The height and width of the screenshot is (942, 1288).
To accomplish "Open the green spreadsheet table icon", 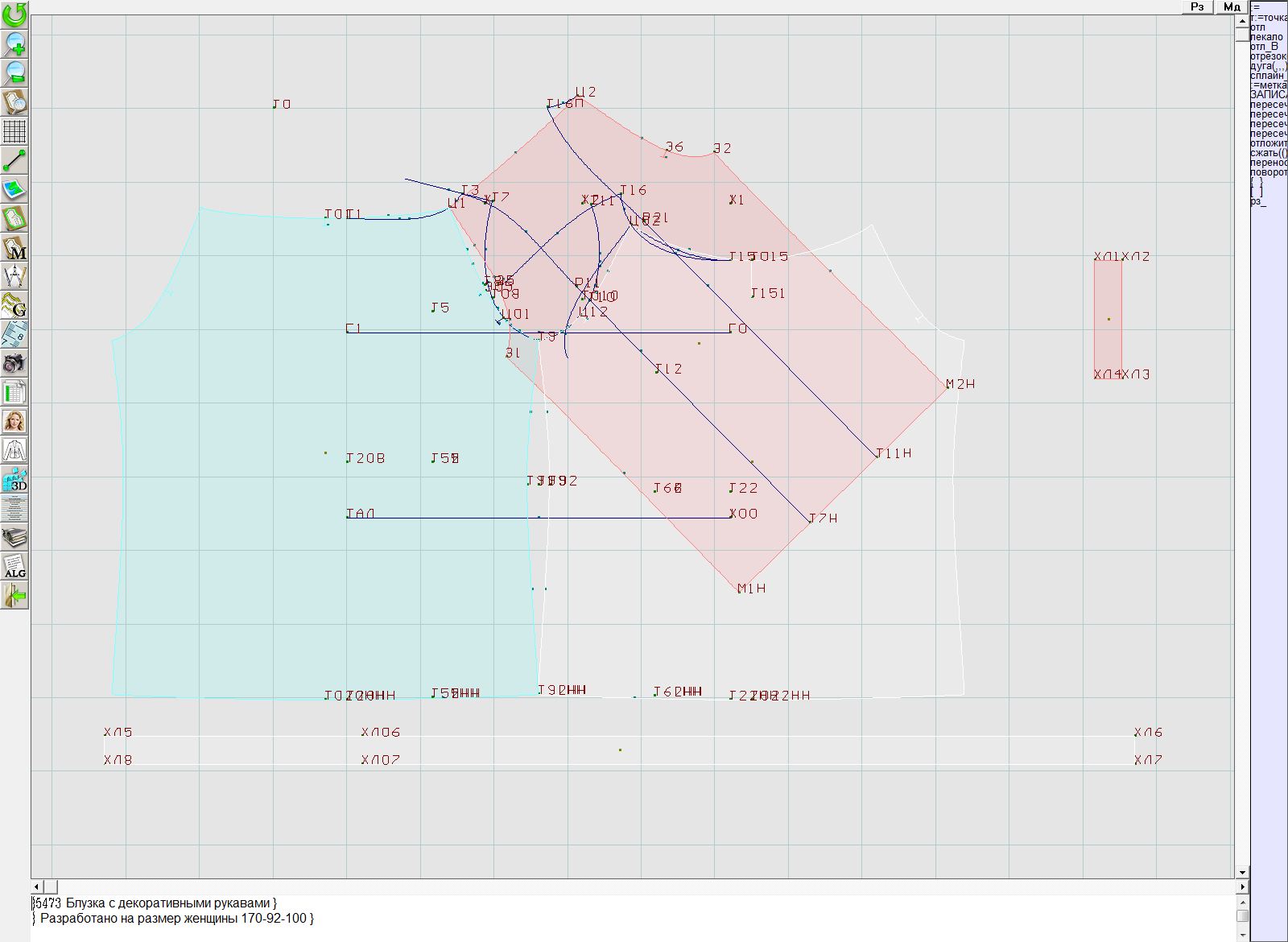I will [x=14, y=393].
